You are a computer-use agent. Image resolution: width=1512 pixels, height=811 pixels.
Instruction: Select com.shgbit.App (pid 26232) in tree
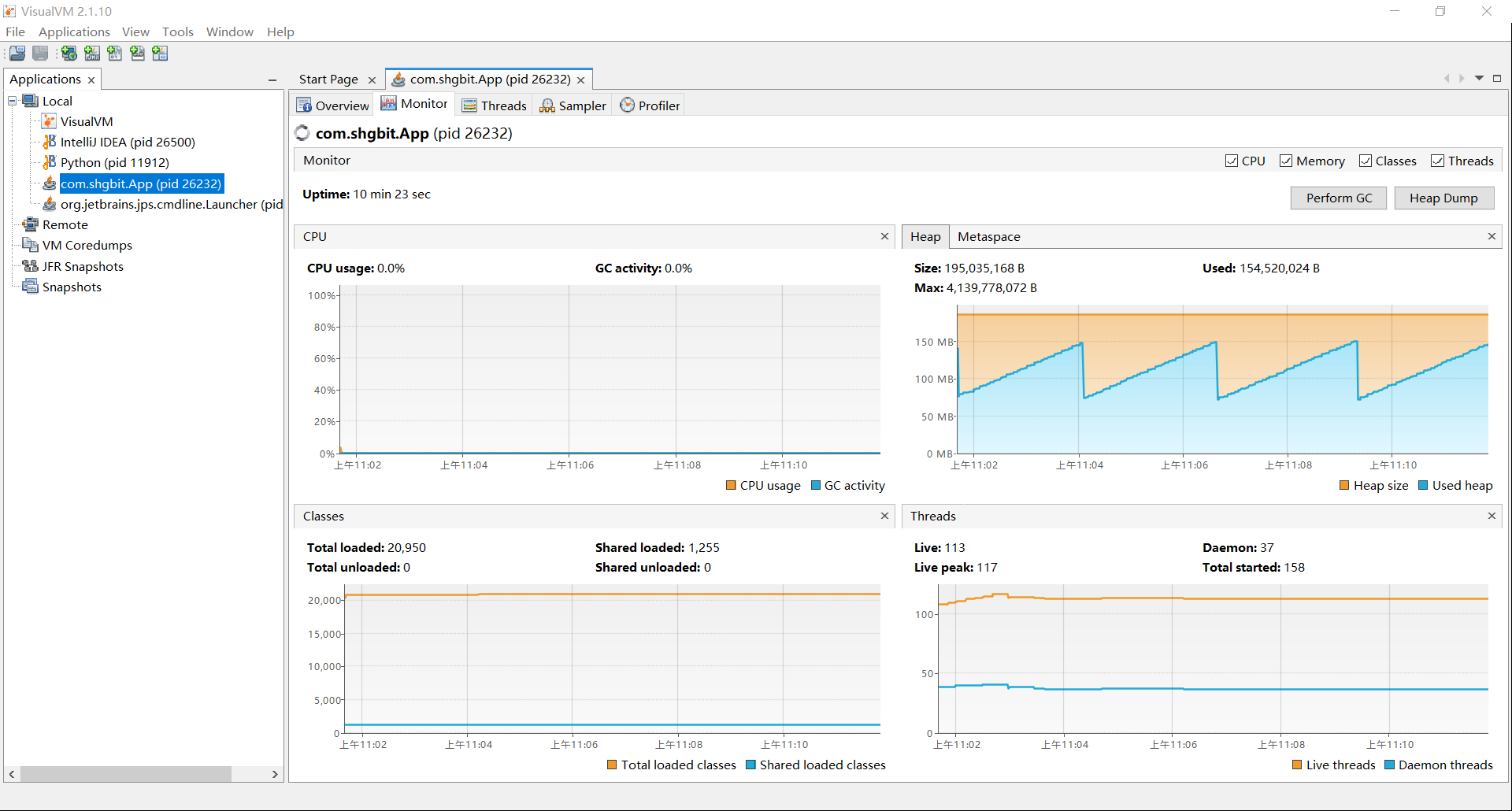tap(142, 183)
